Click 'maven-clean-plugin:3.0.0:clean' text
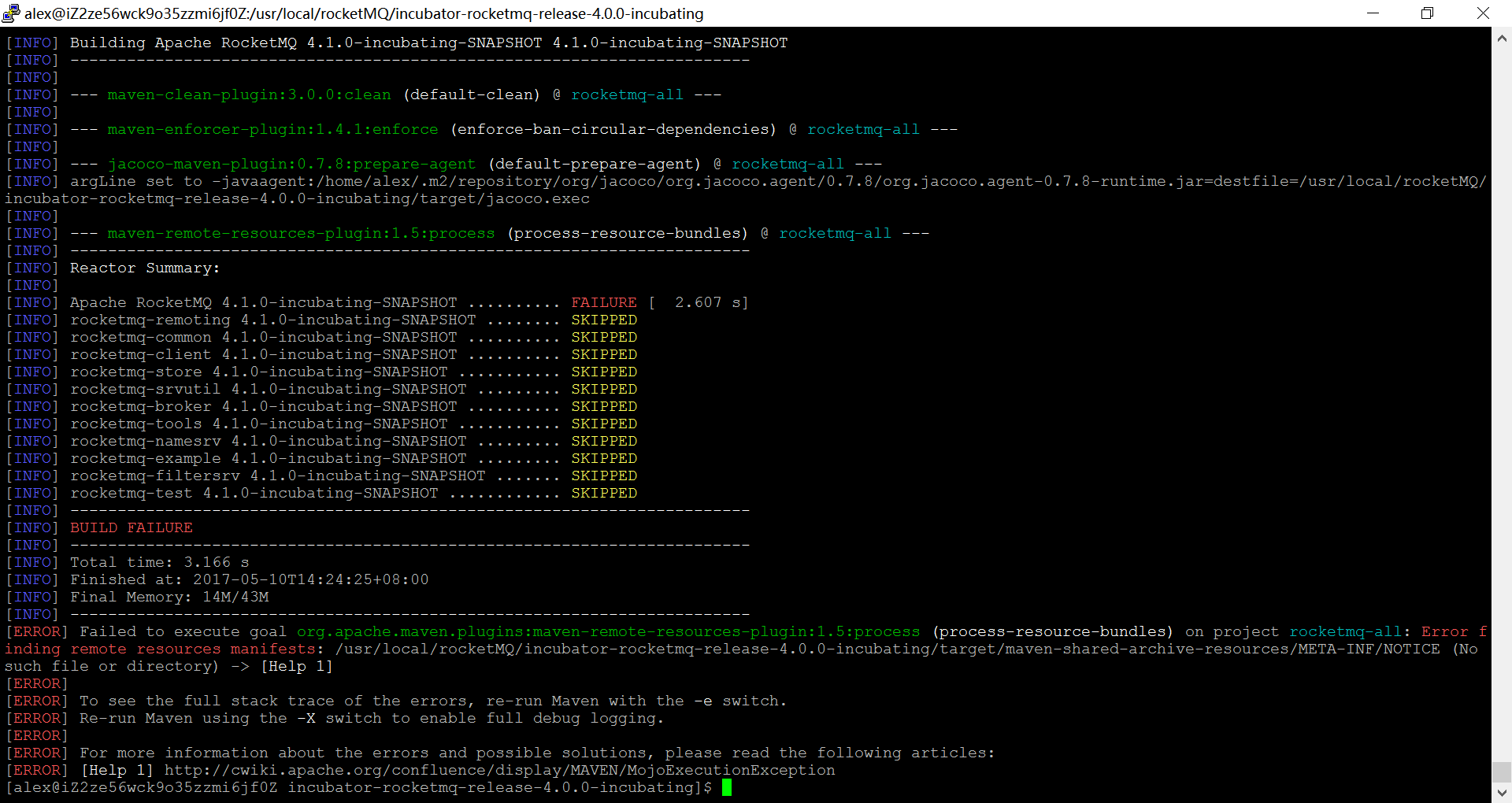 pyautogui.click(x=249, y=94)
